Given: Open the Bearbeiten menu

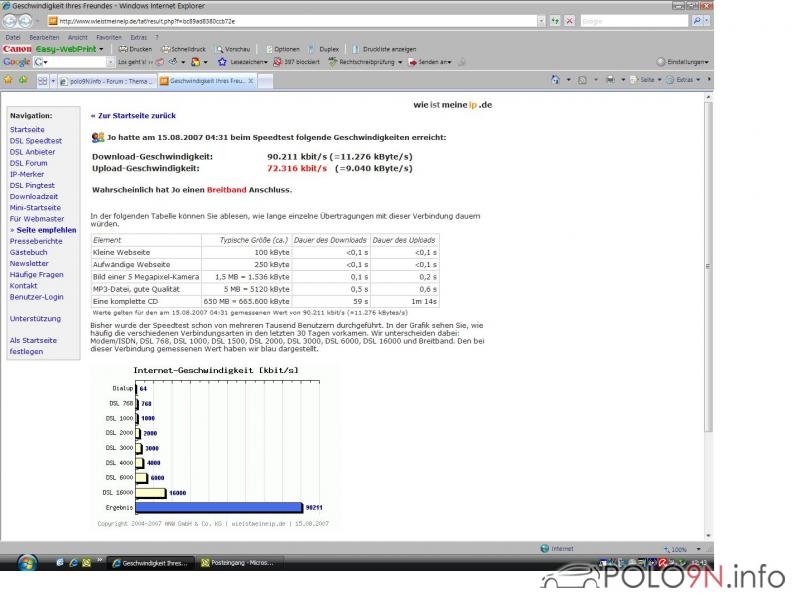Looking at the screenshot, I should coord(44,37).
